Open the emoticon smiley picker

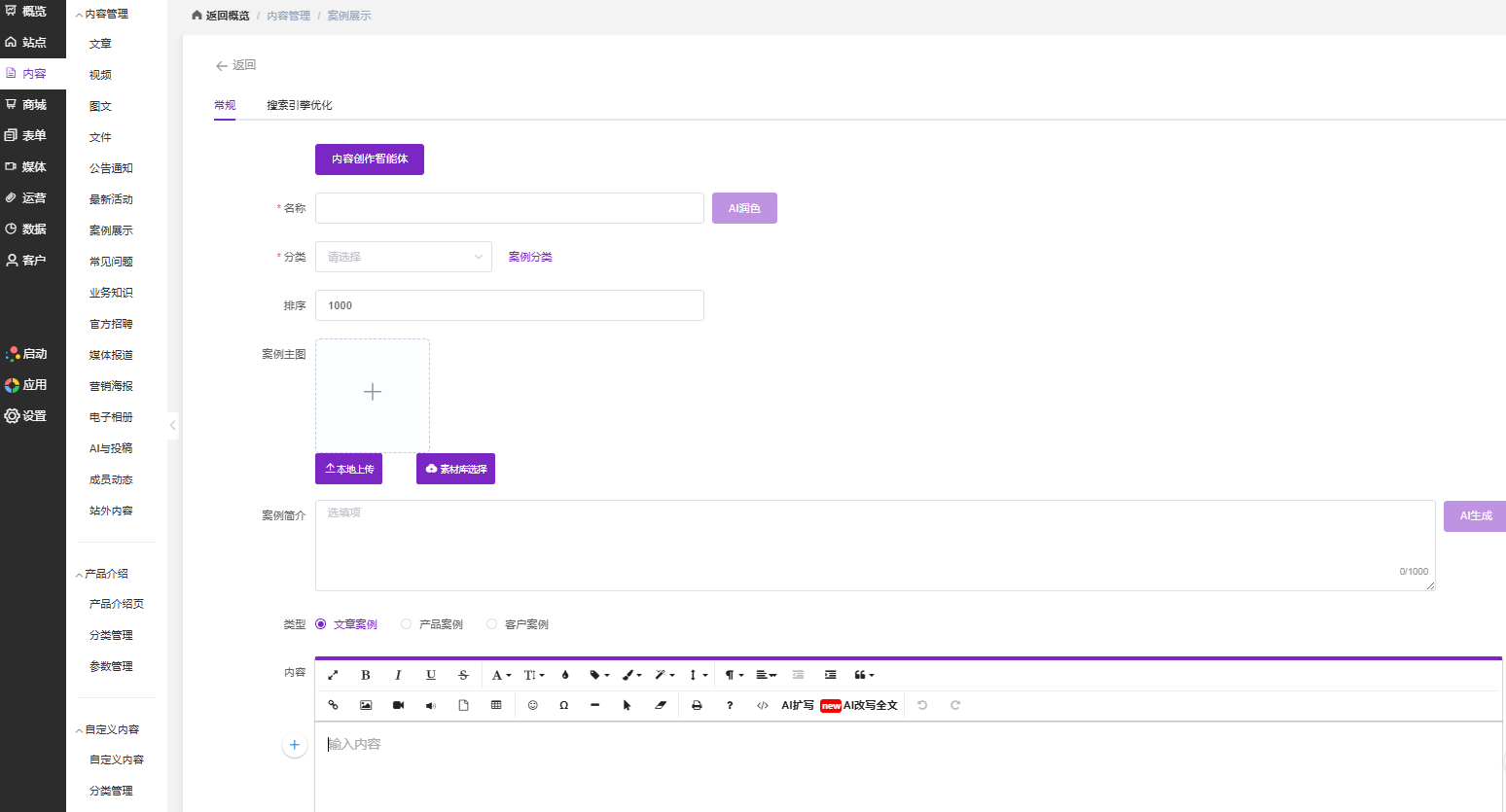tap(532, 705)
